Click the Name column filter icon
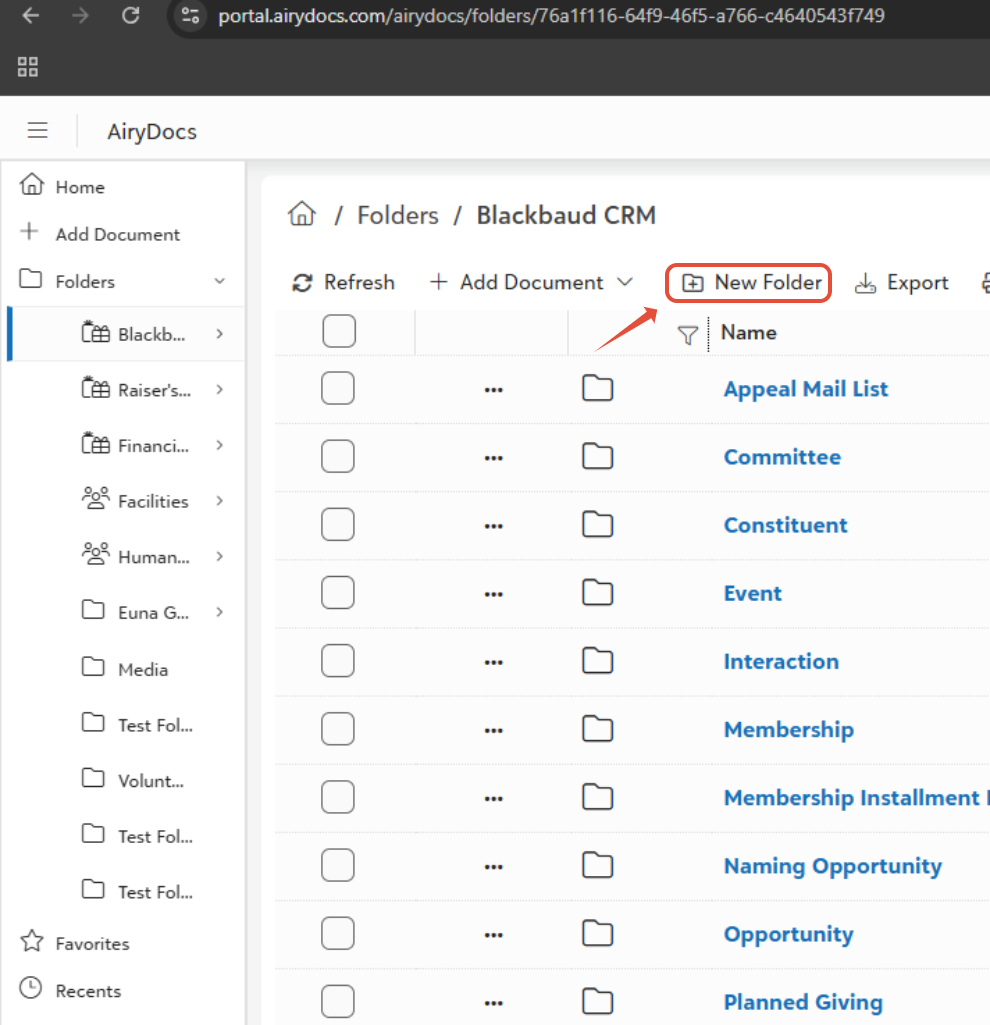The height and width of the screenshot is (1025, 990). coord(687,335)
